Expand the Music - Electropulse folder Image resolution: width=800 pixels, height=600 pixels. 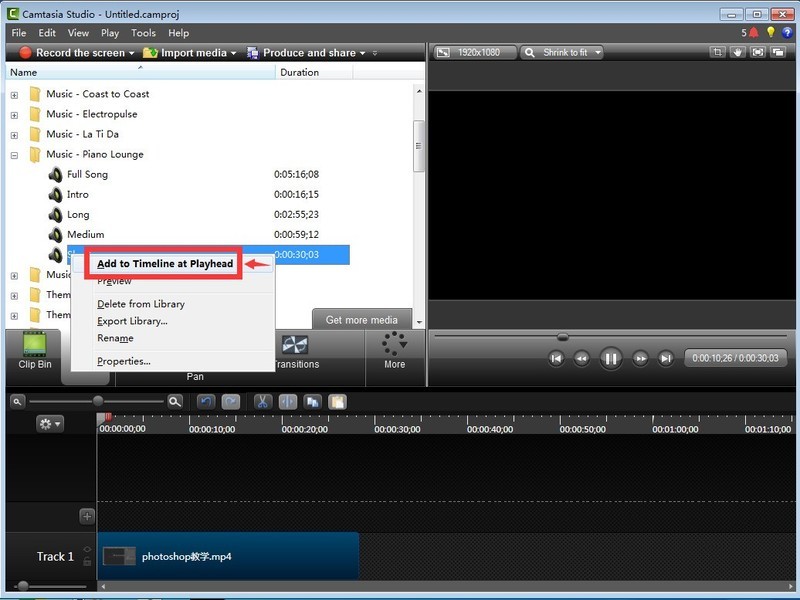tap(13, 114)
